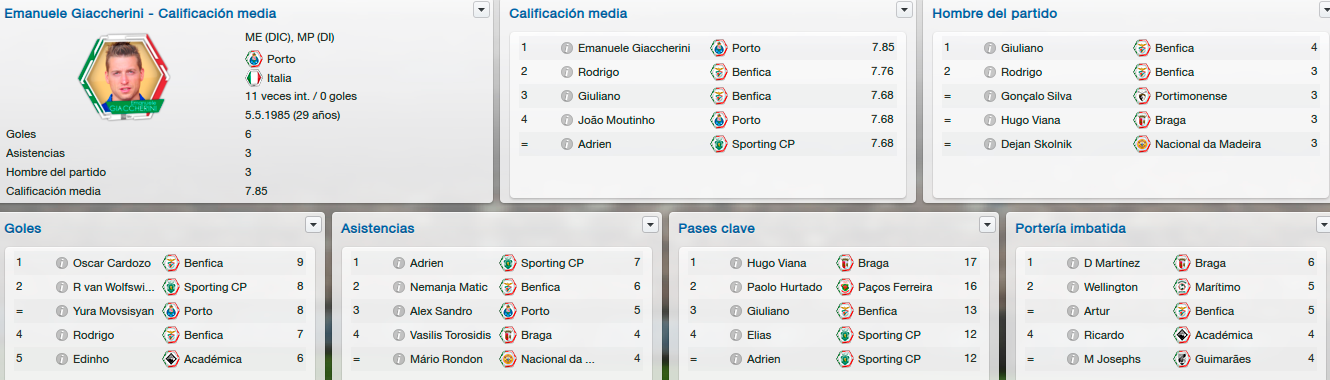Click Benfica club badge next to Rodrigo in Calificación media

click(x=718, y=72)
